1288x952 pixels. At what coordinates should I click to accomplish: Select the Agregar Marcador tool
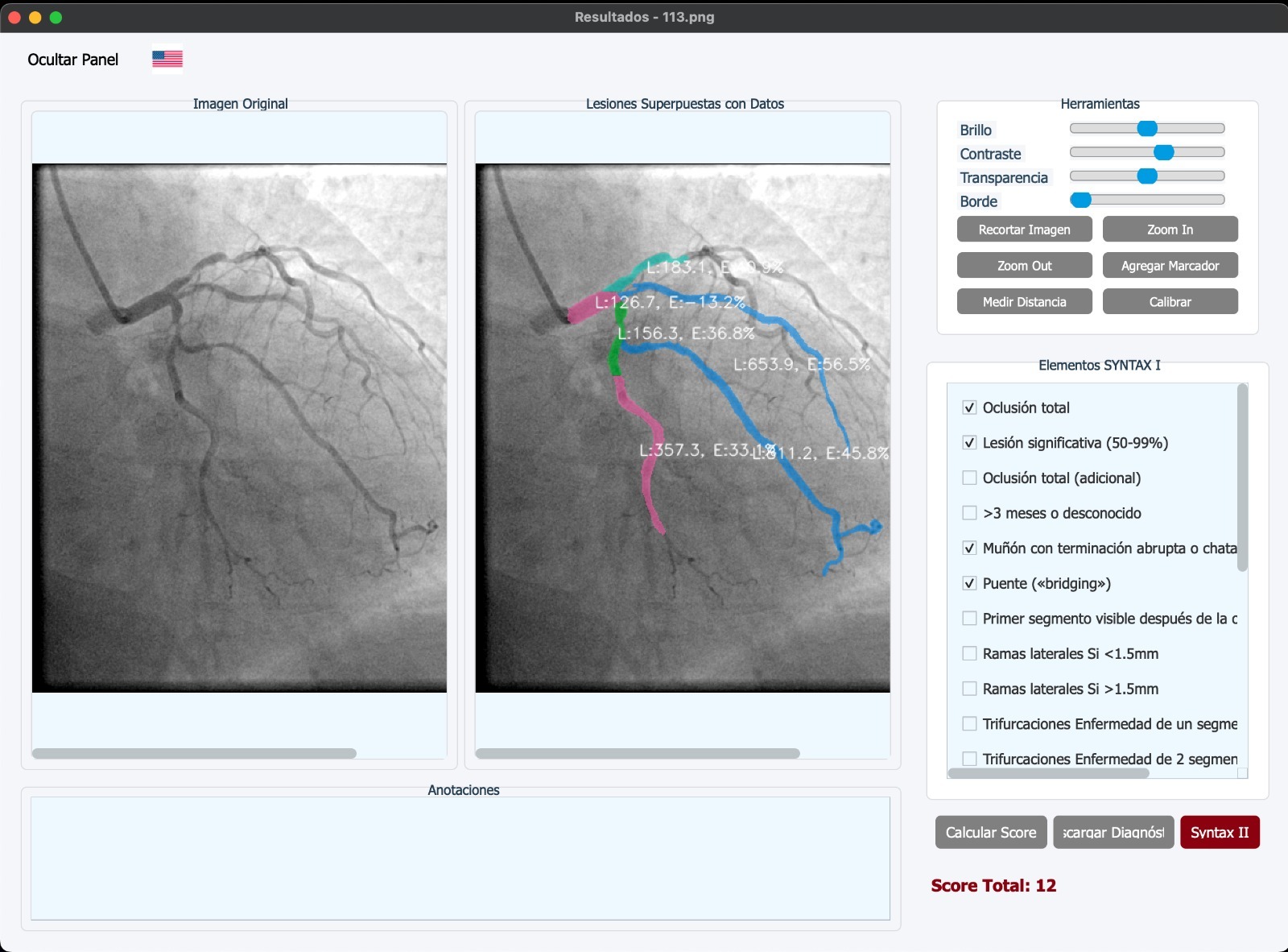coord(1170,266)
